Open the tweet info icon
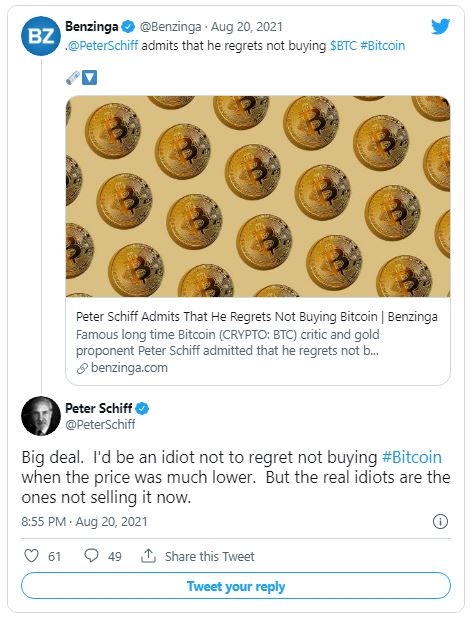Image resolution: width=473 pixels, height=619 pixels. 440,521
